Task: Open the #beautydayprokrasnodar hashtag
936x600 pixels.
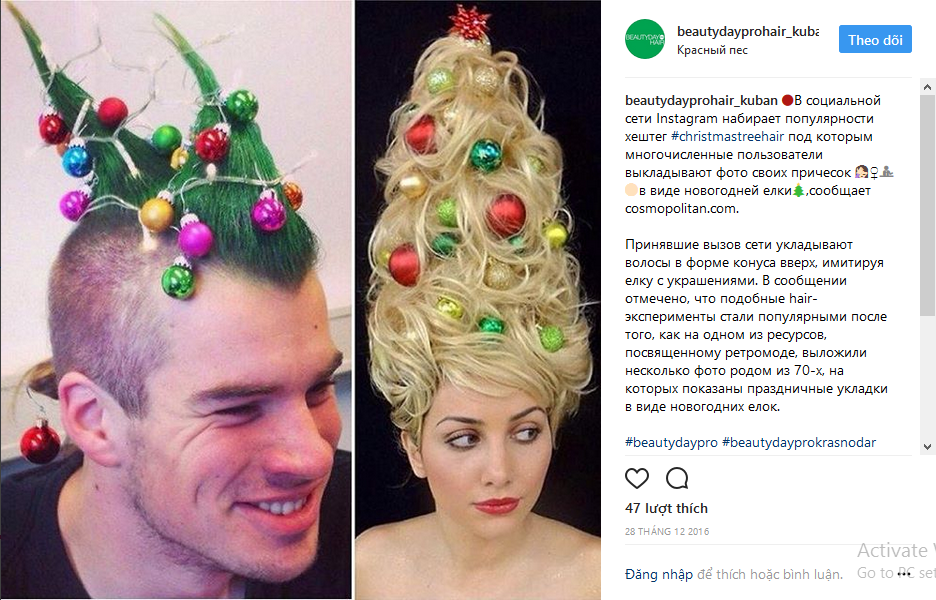Action: point(799,442)
